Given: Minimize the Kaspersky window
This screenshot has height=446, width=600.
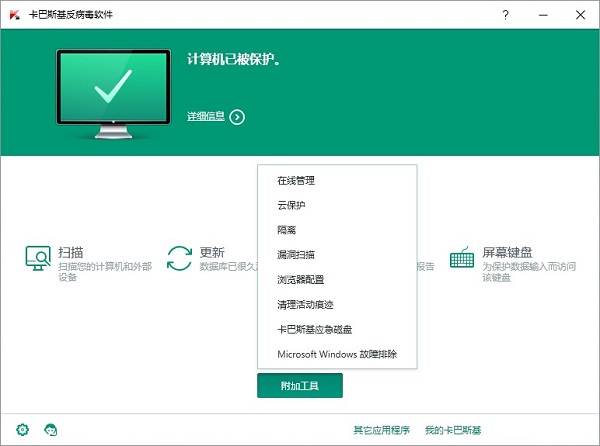Looking at the screenshot, I should pos(543,15).
